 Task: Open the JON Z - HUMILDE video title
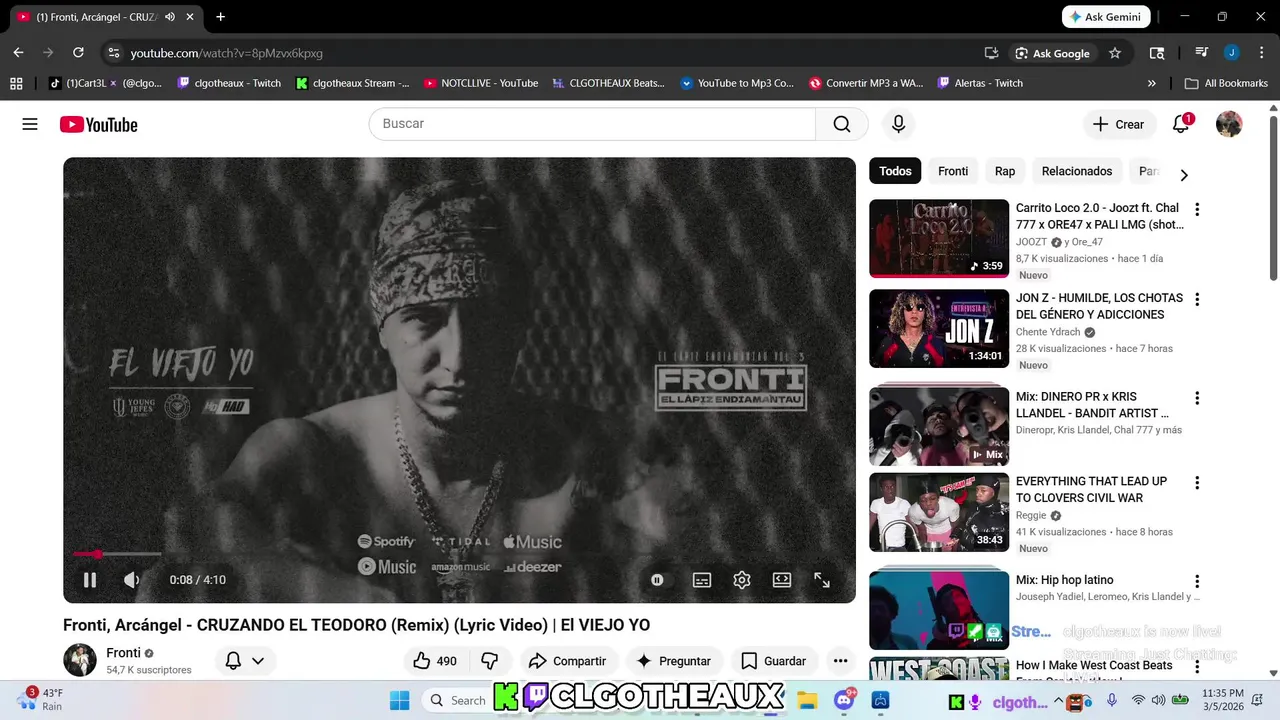[1099, 306]
